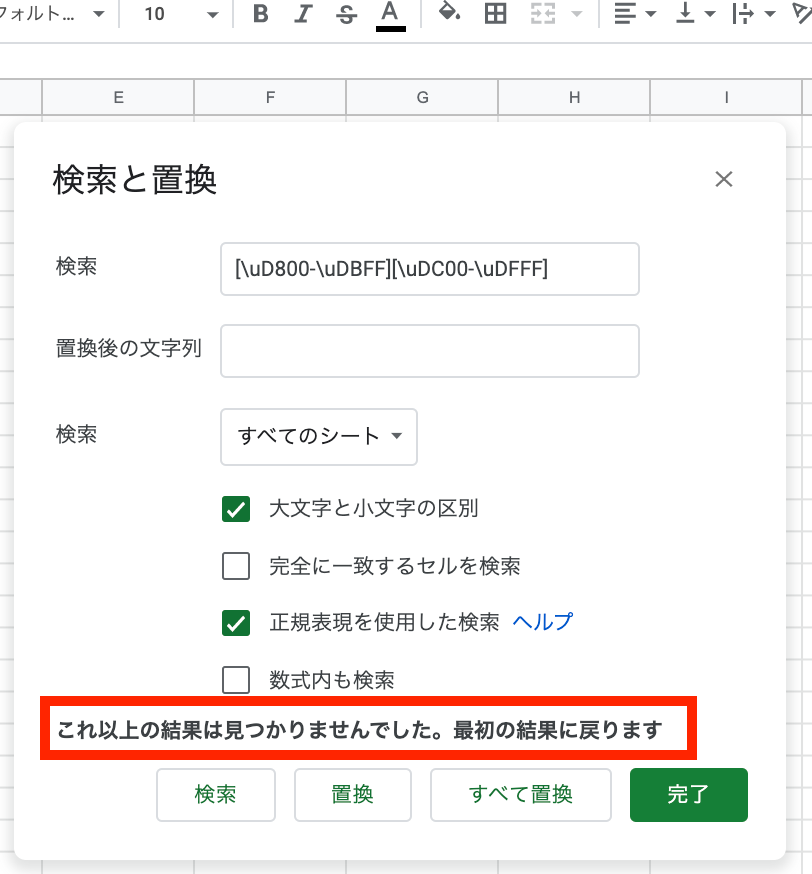
Task: Apply italic formatting from the toolbar
Action: tap(304, 15)
